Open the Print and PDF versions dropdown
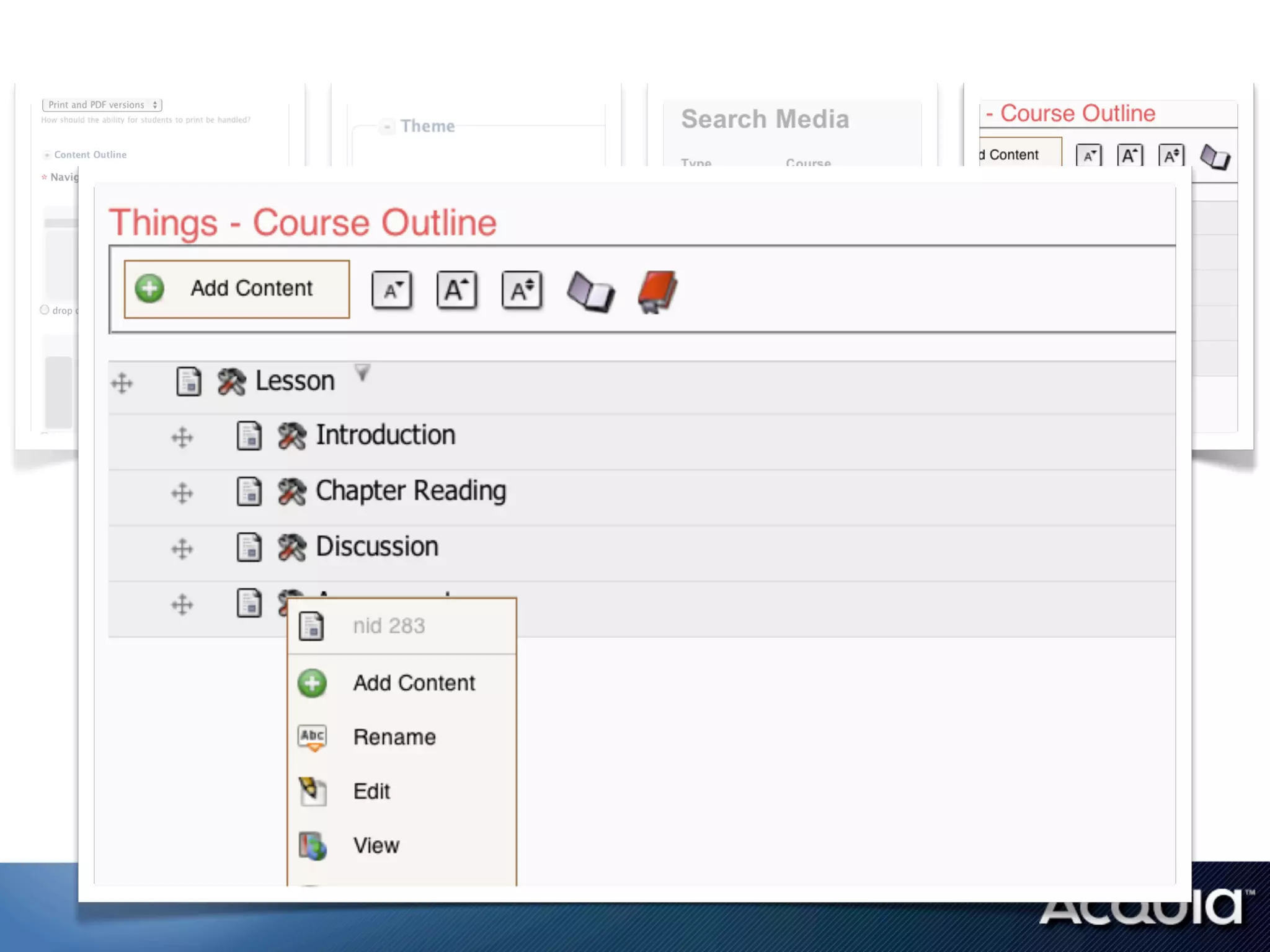Image resolution: width=1270 pixels, height=952 pixels. pyautogui.click(x=102, y=105)
